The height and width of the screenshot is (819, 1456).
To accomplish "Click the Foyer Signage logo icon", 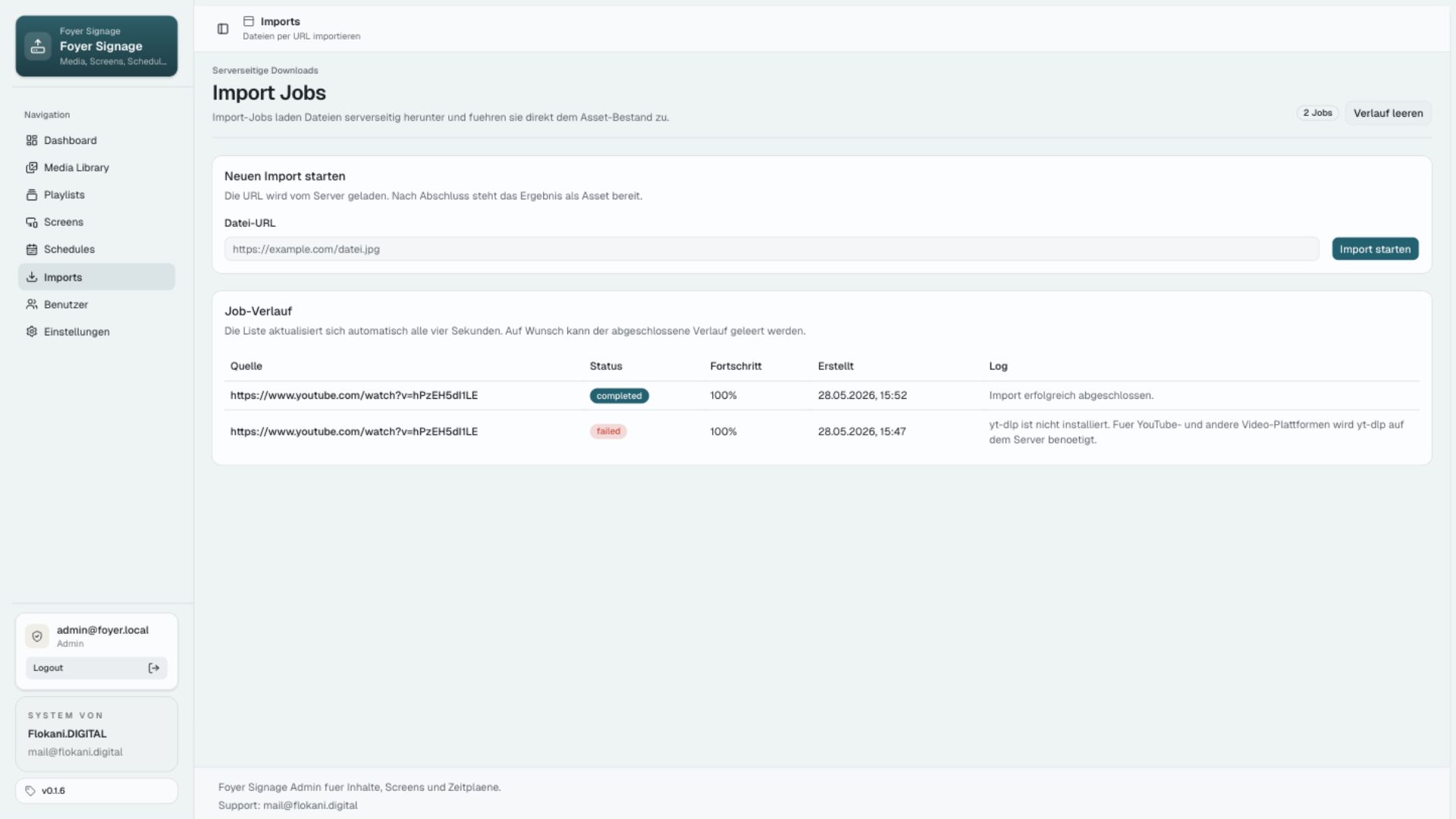I will coord(38,46).
